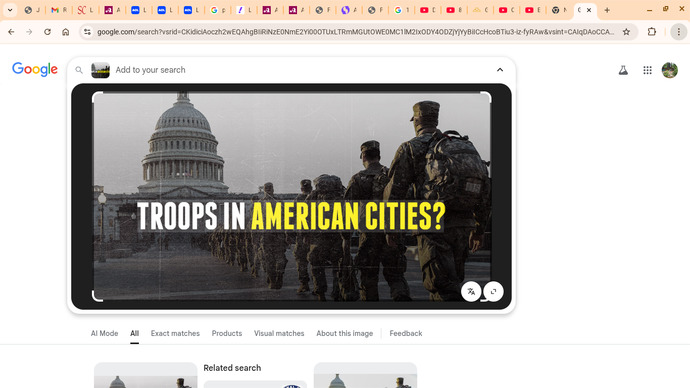Click the translate text button on image
690x388 pixels.
tap(471, 291)
